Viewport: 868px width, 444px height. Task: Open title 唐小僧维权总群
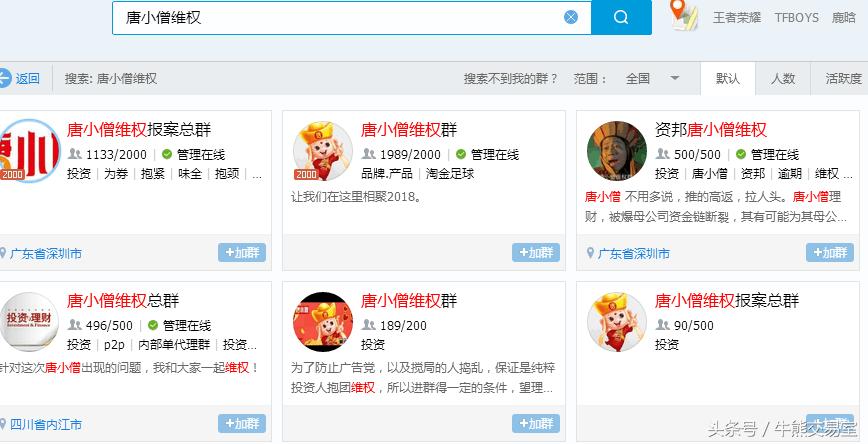[123, 301]
